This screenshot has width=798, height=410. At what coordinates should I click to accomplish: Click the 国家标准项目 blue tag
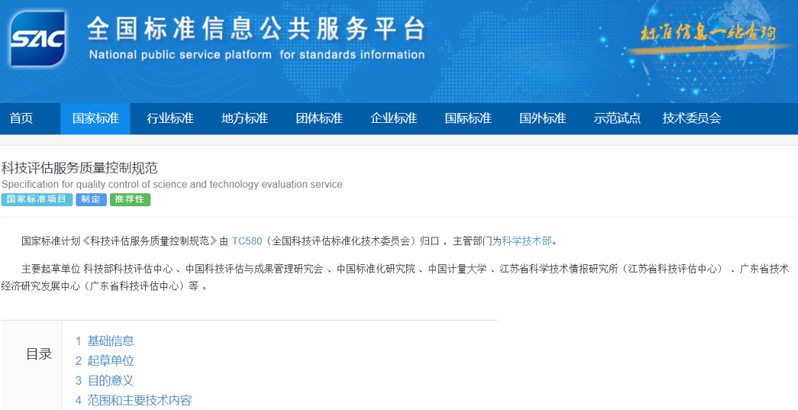pos(37,199)
